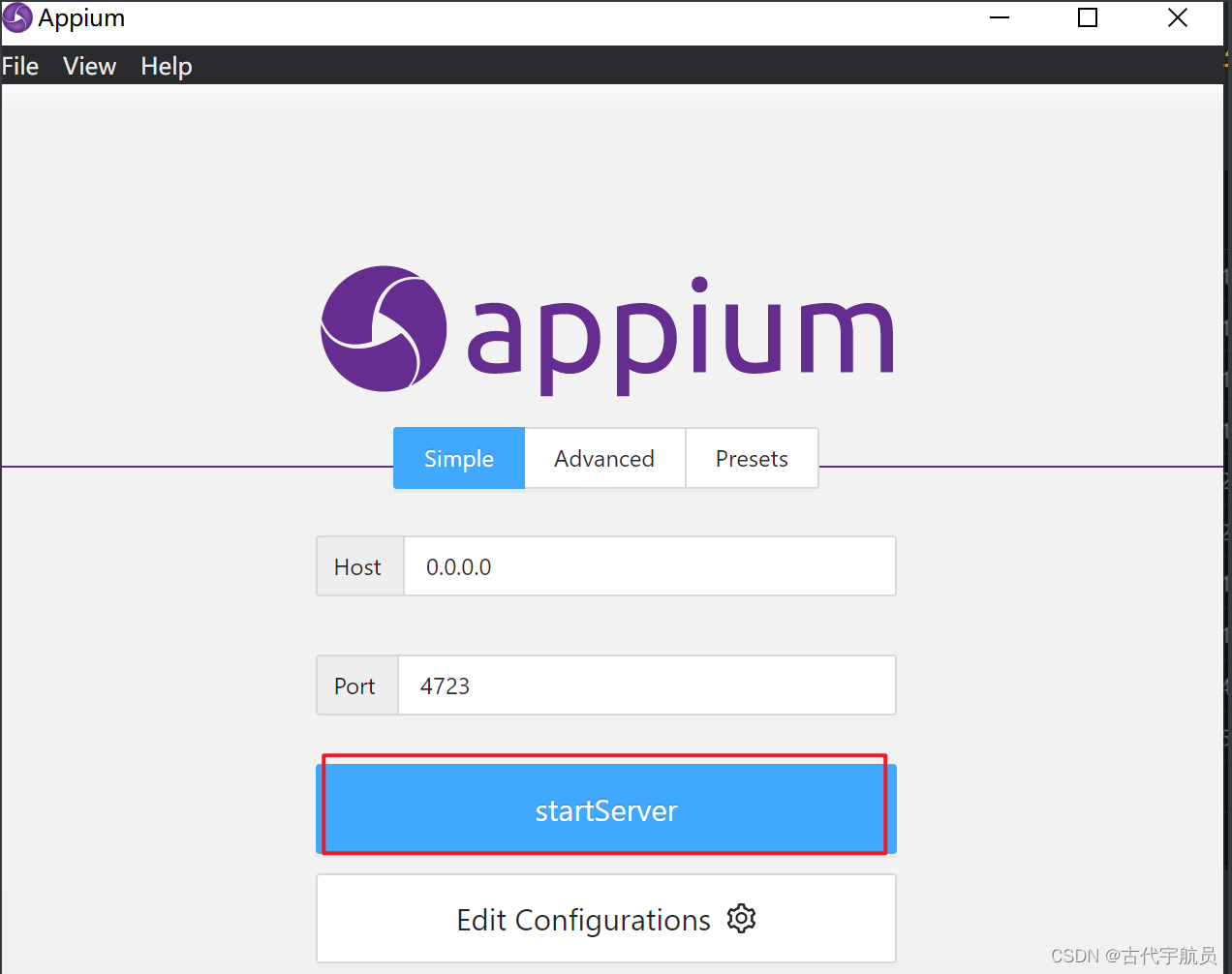Open the View menu
Screen dimensions: 1232x974
[x=89, y=66]
